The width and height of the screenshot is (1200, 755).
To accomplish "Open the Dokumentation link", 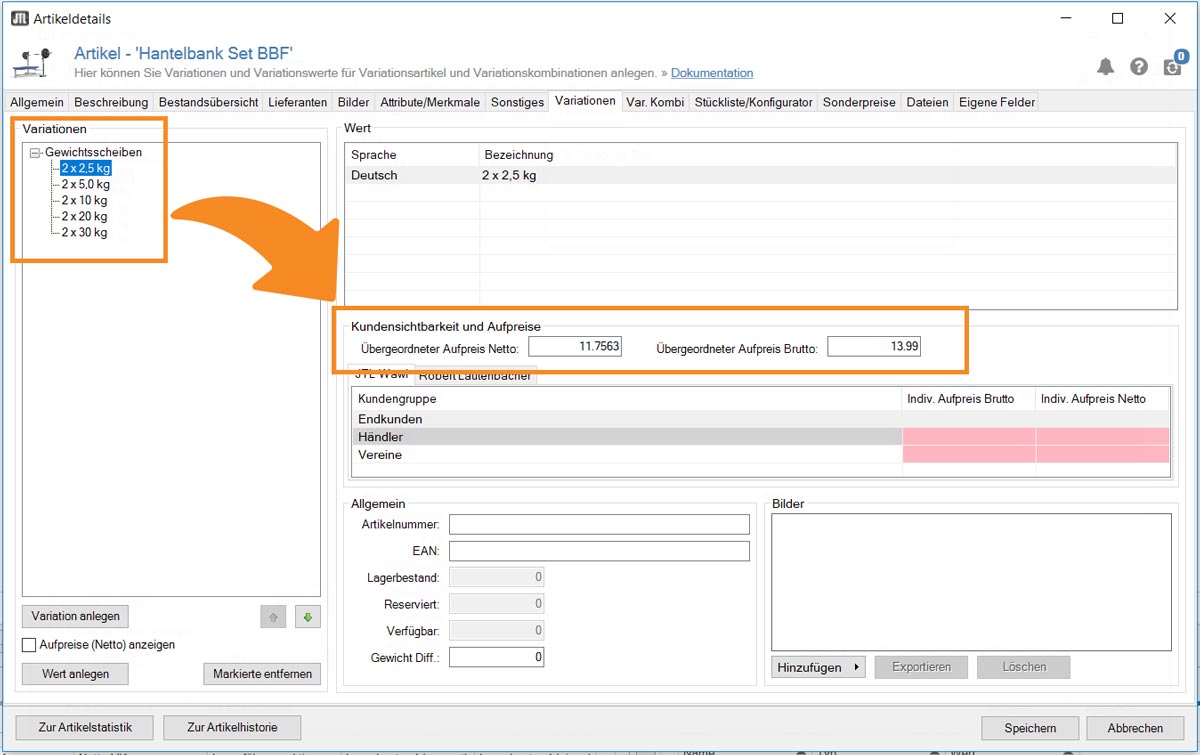I will tap(712, 73).
